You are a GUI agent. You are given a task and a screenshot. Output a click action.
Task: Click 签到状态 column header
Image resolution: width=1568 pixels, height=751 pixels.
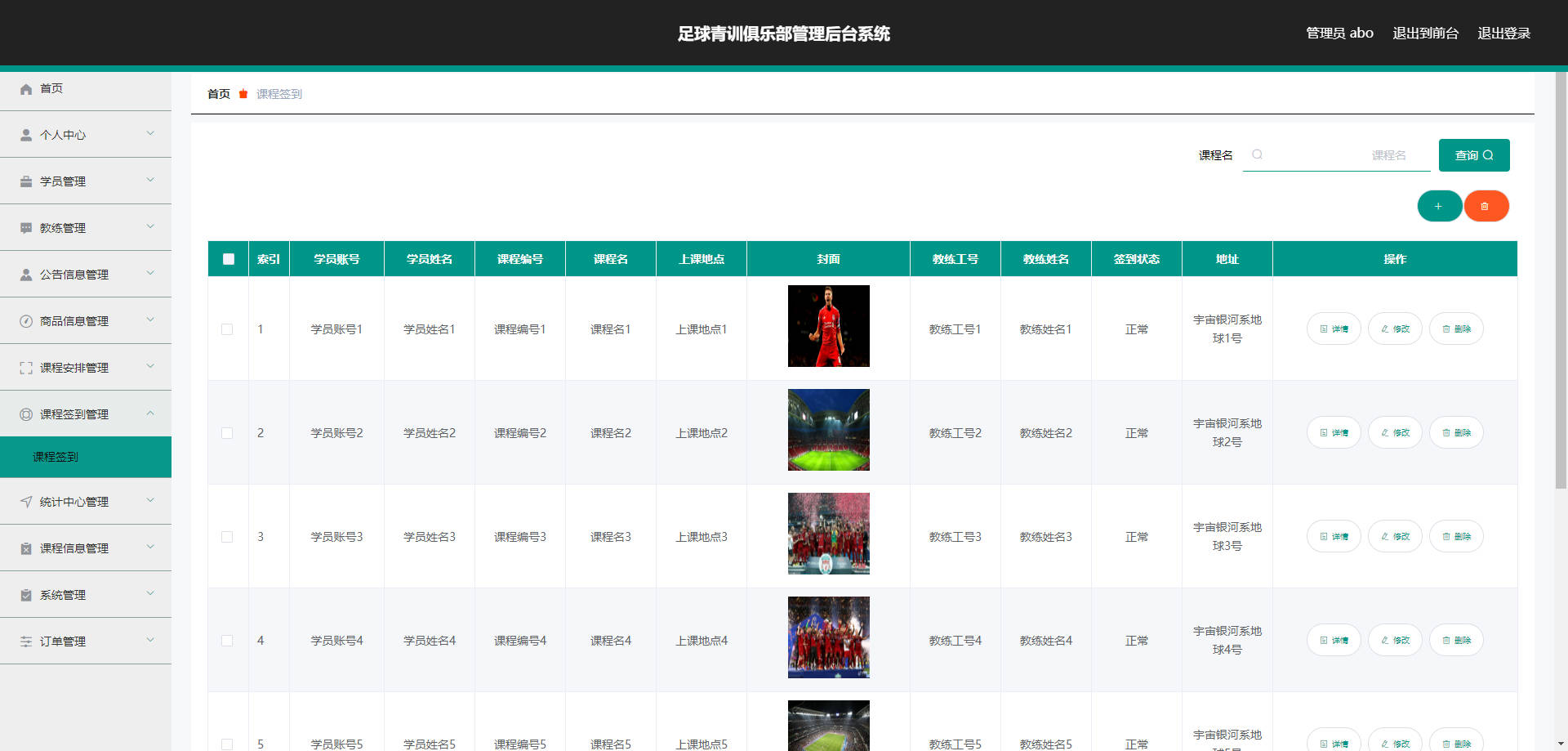[x=1136, y=259]
